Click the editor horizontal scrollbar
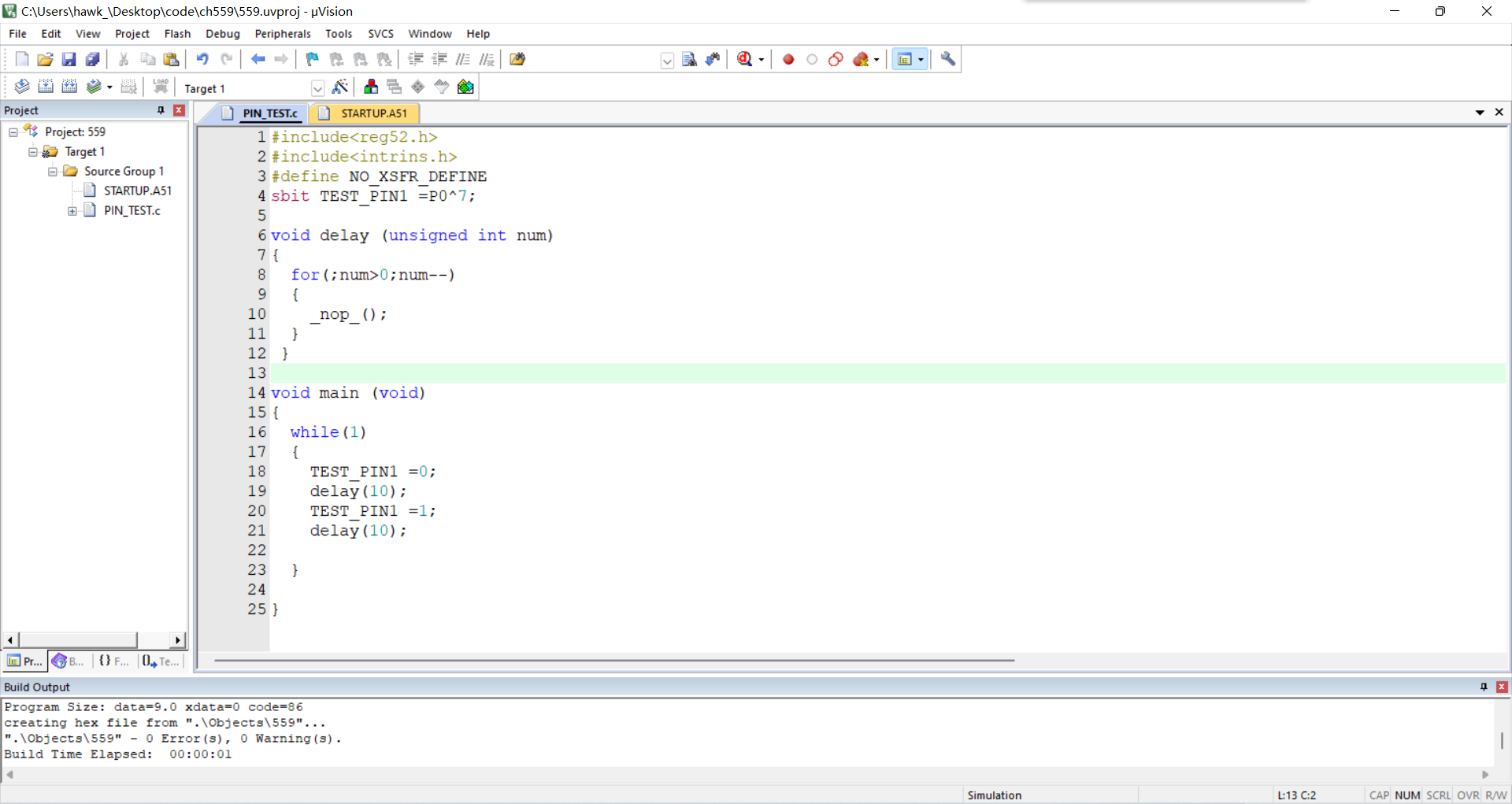The width and height of the screenshot is (1512, 804). coord(614,660)
